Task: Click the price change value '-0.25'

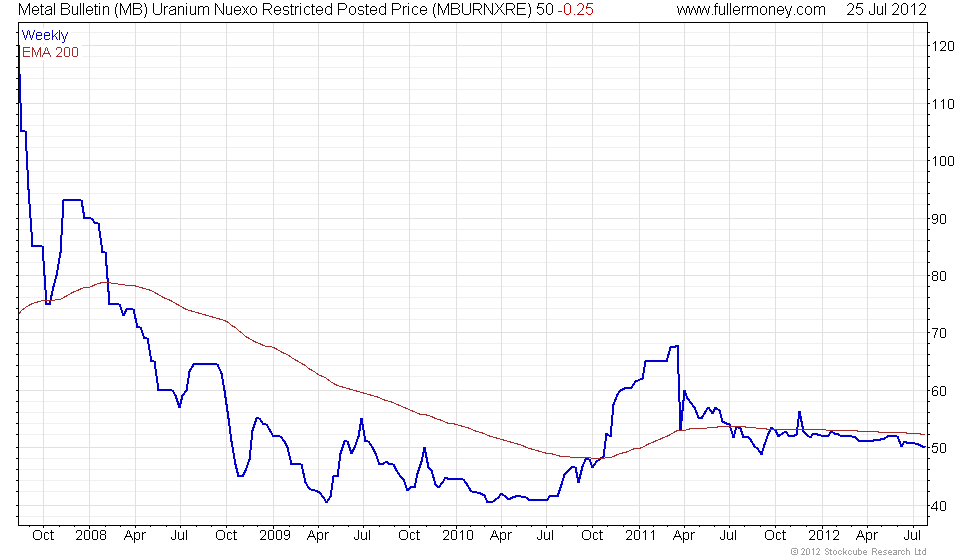Action: click(x=575, y=10)
